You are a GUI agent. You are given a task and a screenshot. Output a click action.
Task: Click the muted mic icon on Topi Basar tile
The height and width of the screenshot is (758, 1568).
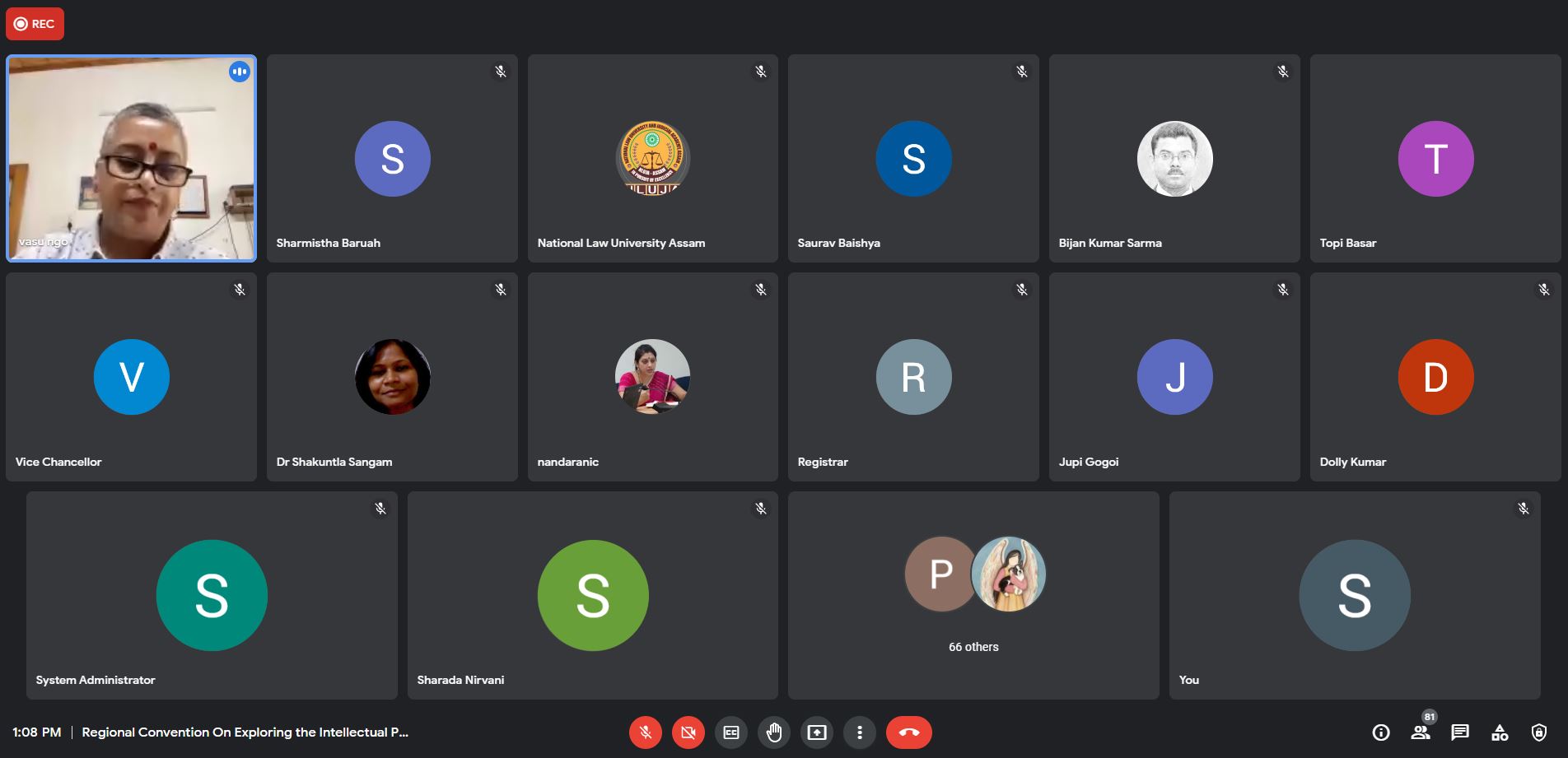click(x=1543, y=72)
